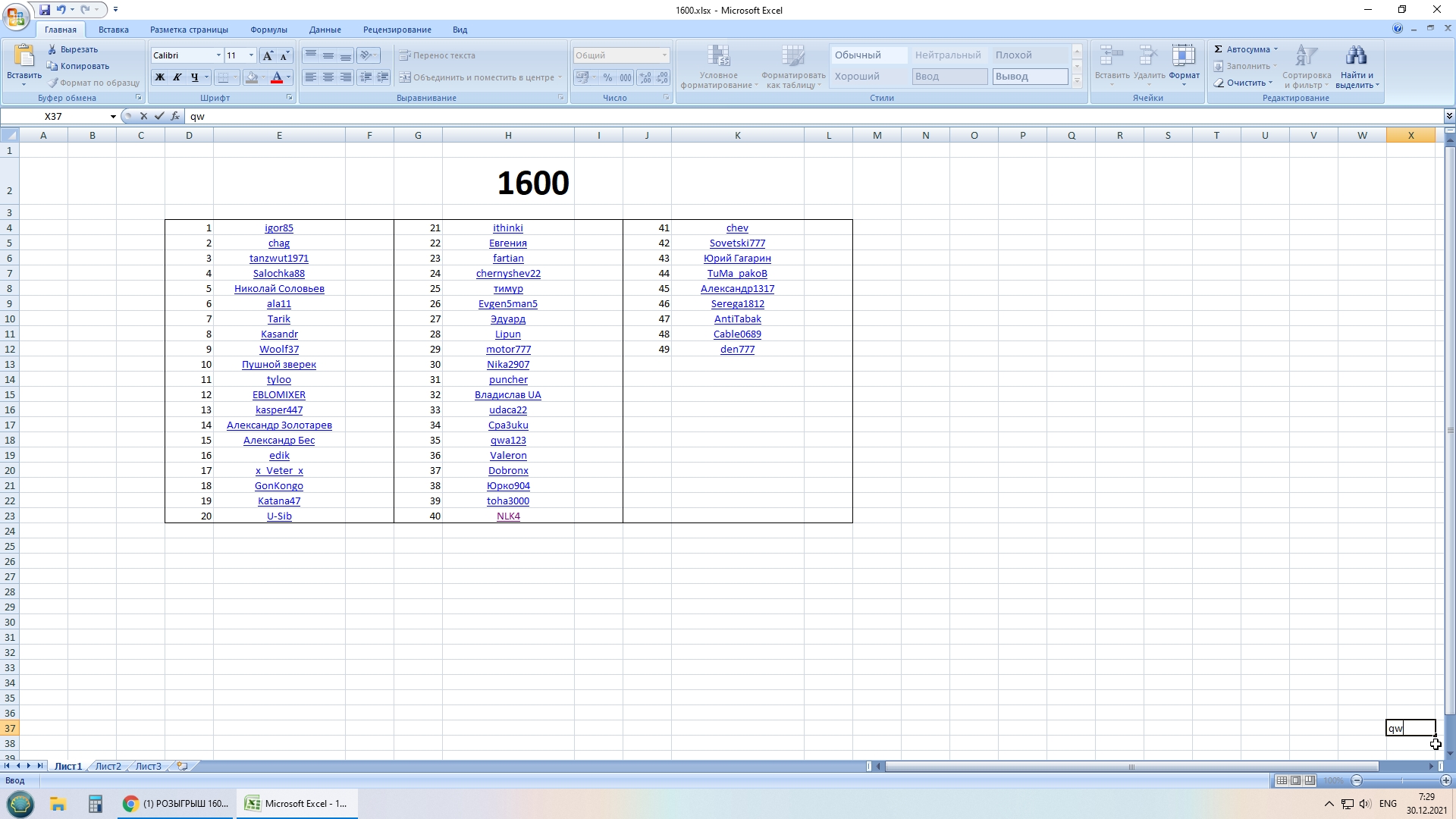Cancel entry with the formula bar X icon
This screenshot has height=819, width=1456.
[x=143, y=116]
